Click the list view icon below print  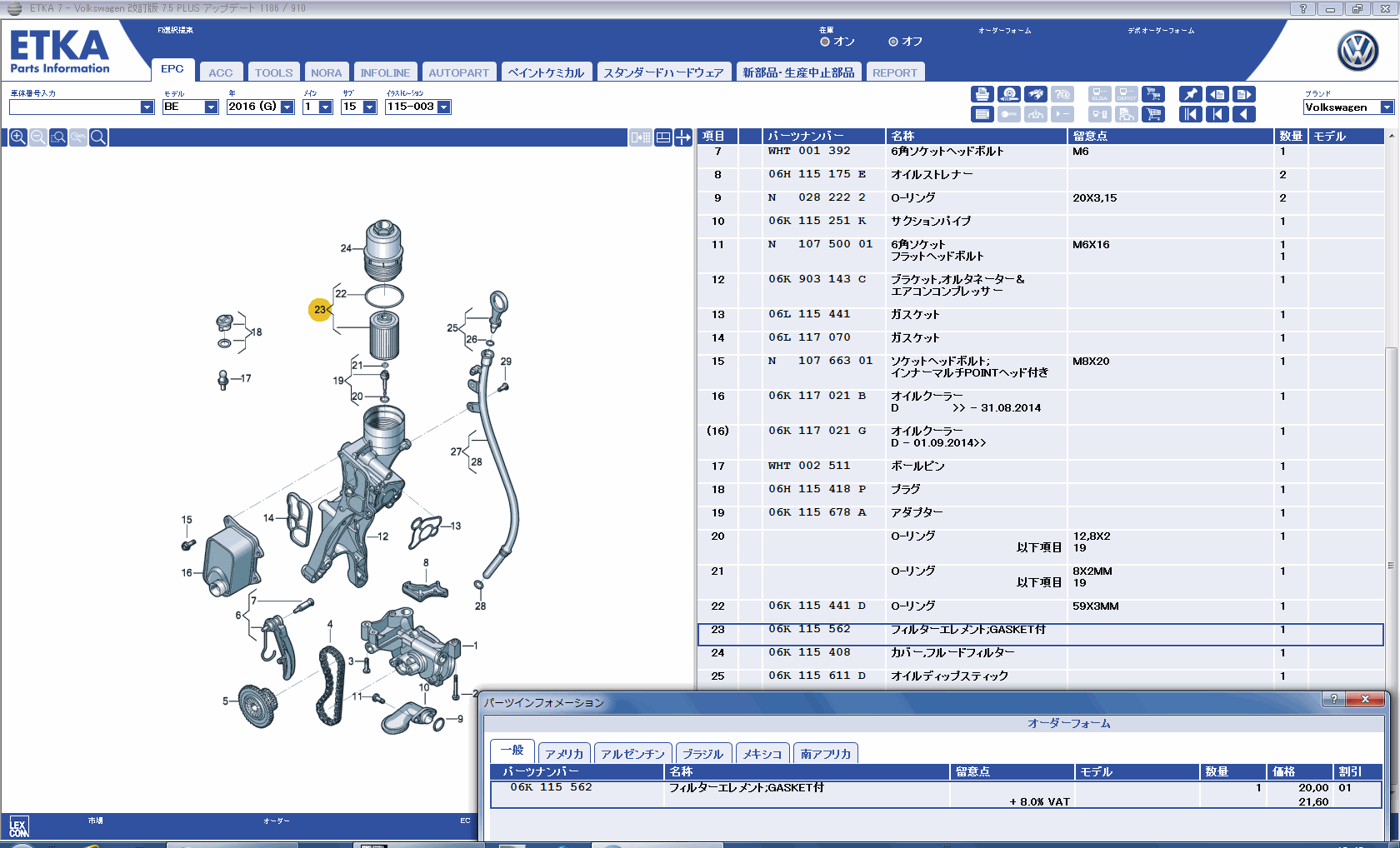coord(982,114)
